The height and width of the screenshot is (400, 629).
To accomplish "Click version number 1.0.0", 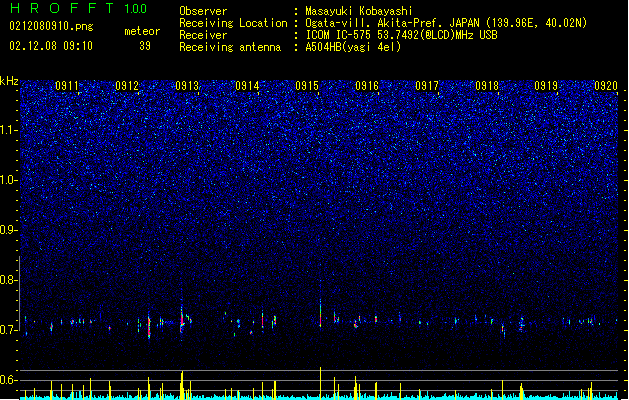I will pos(135,9).
